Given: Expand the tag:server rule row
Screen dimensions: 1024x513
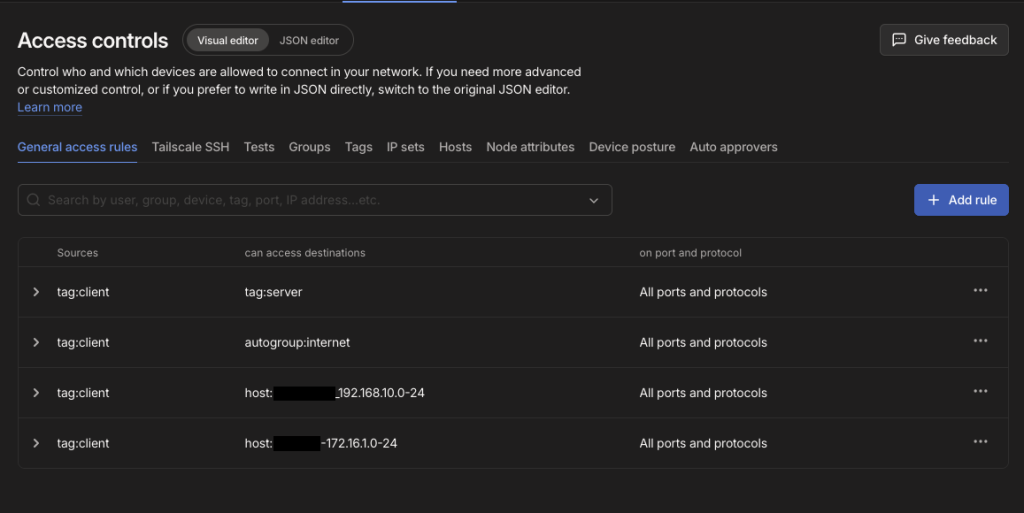Looking at the screenshot, I should pos(36,292).
